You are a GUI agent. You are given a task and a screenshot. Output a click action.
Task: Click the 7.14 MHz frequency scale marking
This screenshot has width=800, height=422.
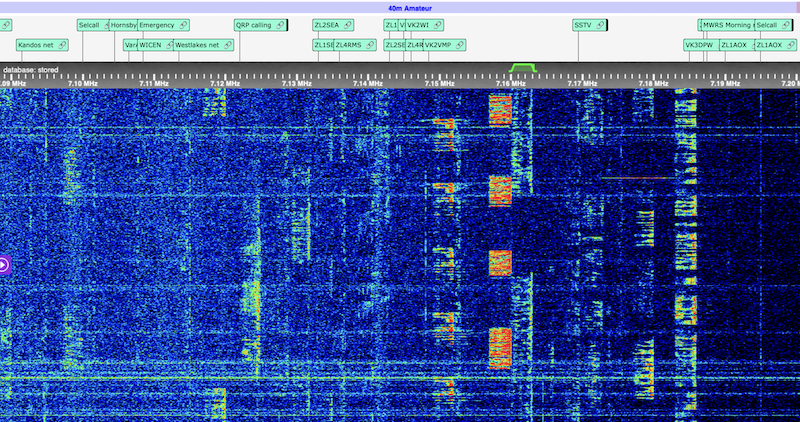[368, 84]
